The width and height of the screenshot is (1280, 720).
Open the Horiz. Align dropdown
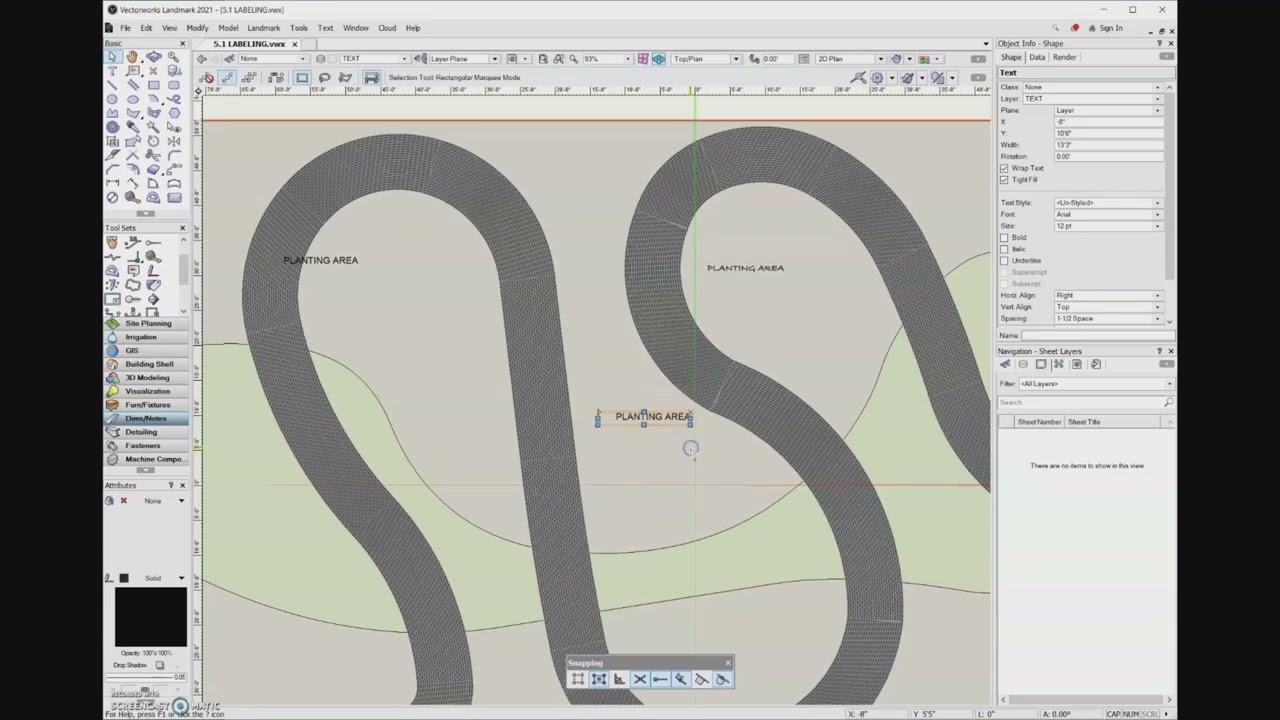(x=1108, y=296)
